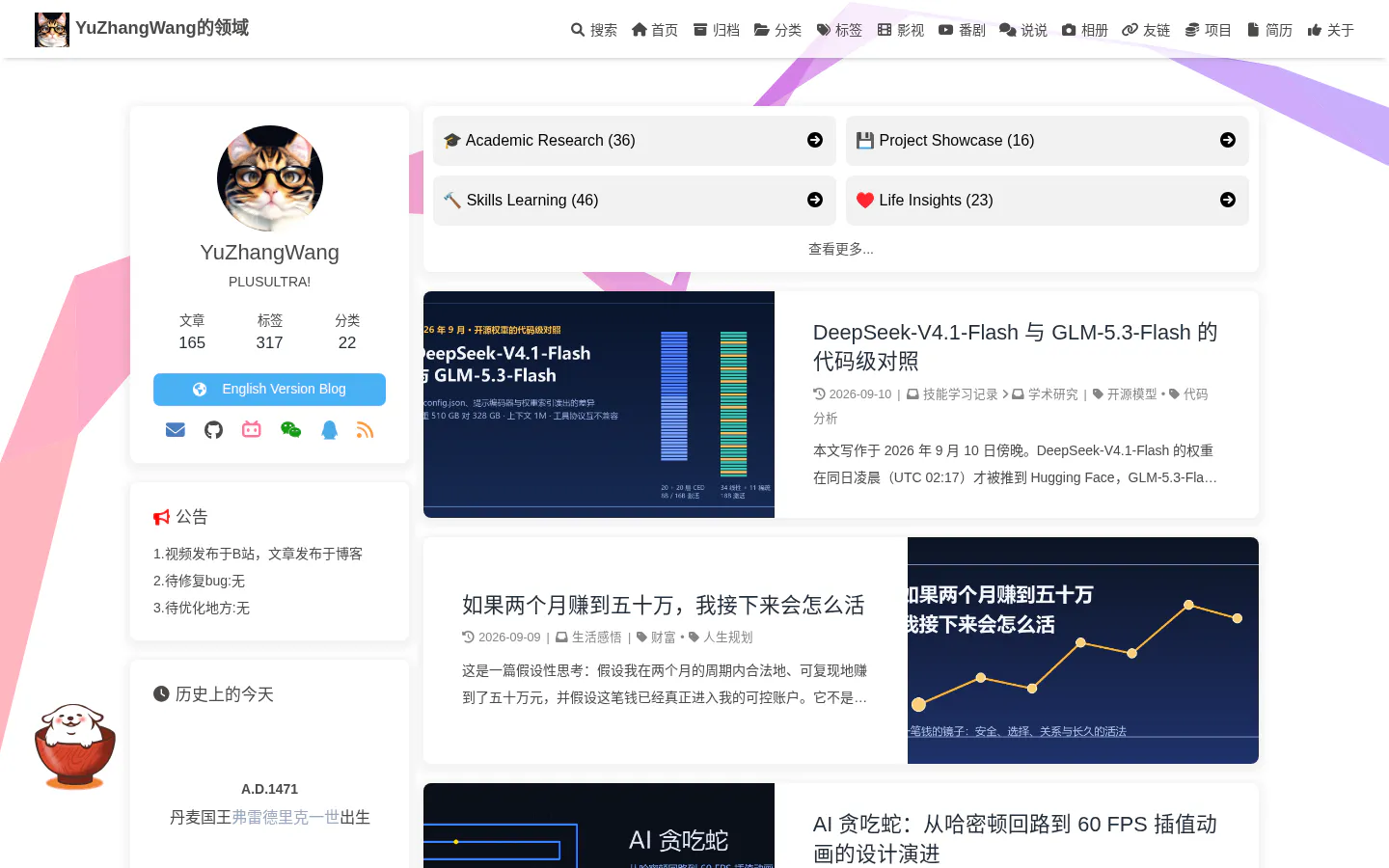Click the arrow icon on Skills Learning
Screen dimensions: 1389x868
(x=815, y=200)
